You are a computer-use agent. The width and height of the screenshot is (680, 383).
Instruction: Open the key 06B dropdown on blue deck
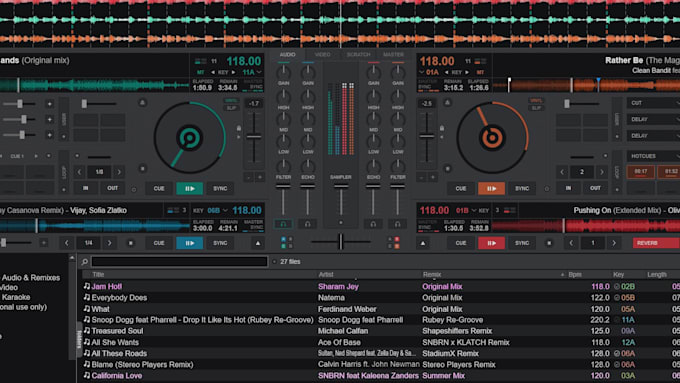coord(217,210)
